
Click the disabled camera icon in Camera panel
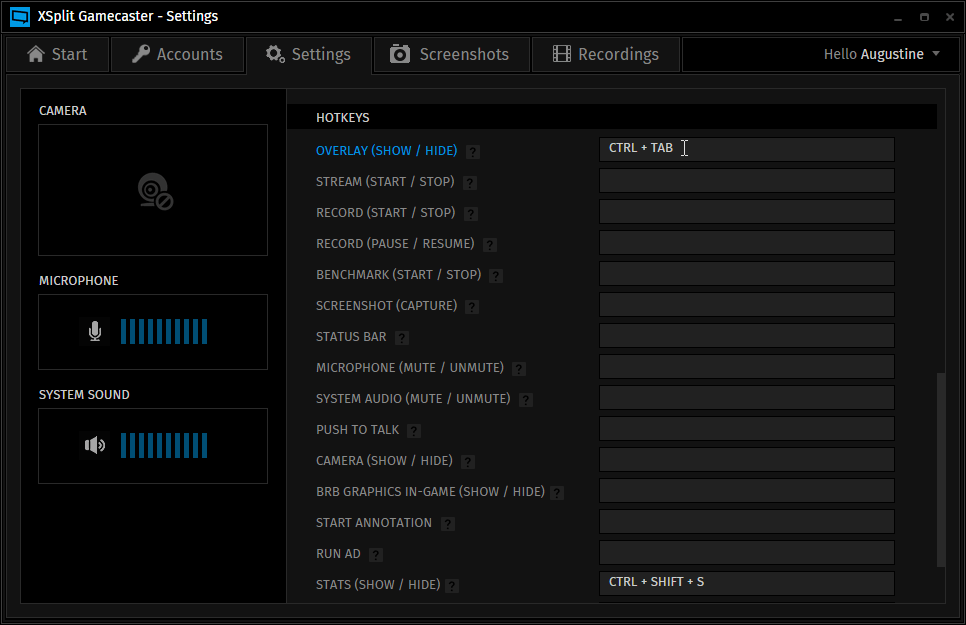point(154,191)
